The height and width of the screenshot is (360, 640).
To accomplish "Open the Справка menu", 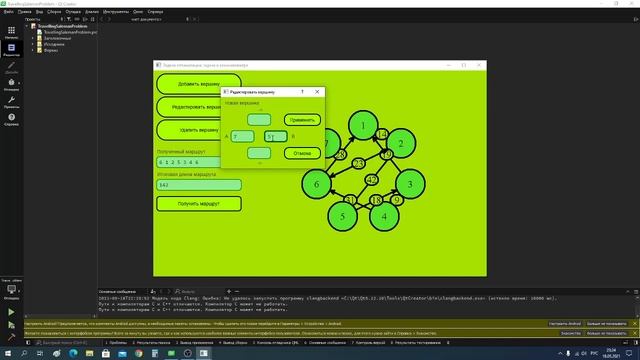I will 156,12.
